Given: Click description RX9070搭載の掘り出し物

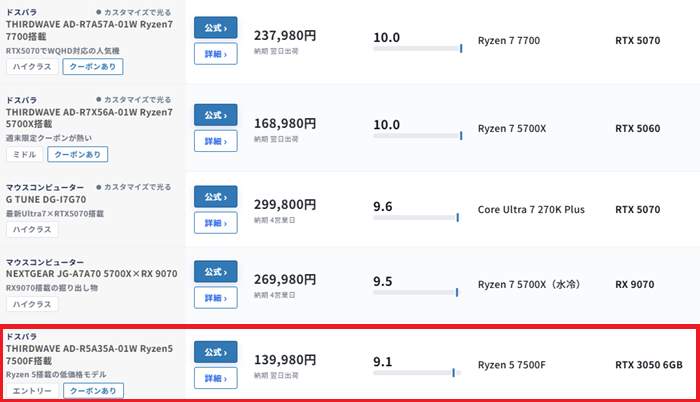Looking at the screenshot, I should click(52, 288).
